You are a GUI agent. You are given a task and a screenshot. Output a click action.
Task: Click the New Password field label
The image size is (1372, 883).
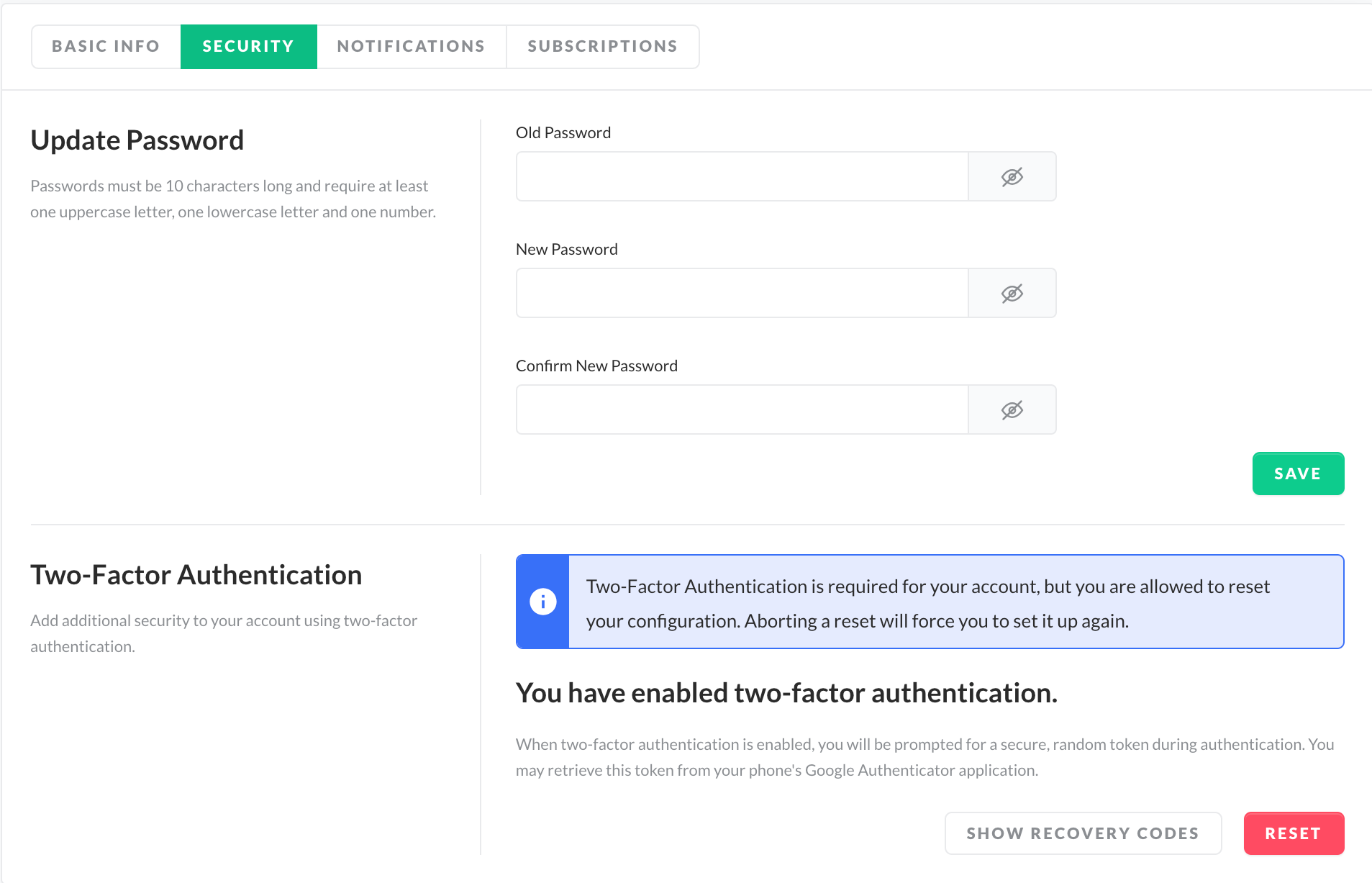click(566, 250)
